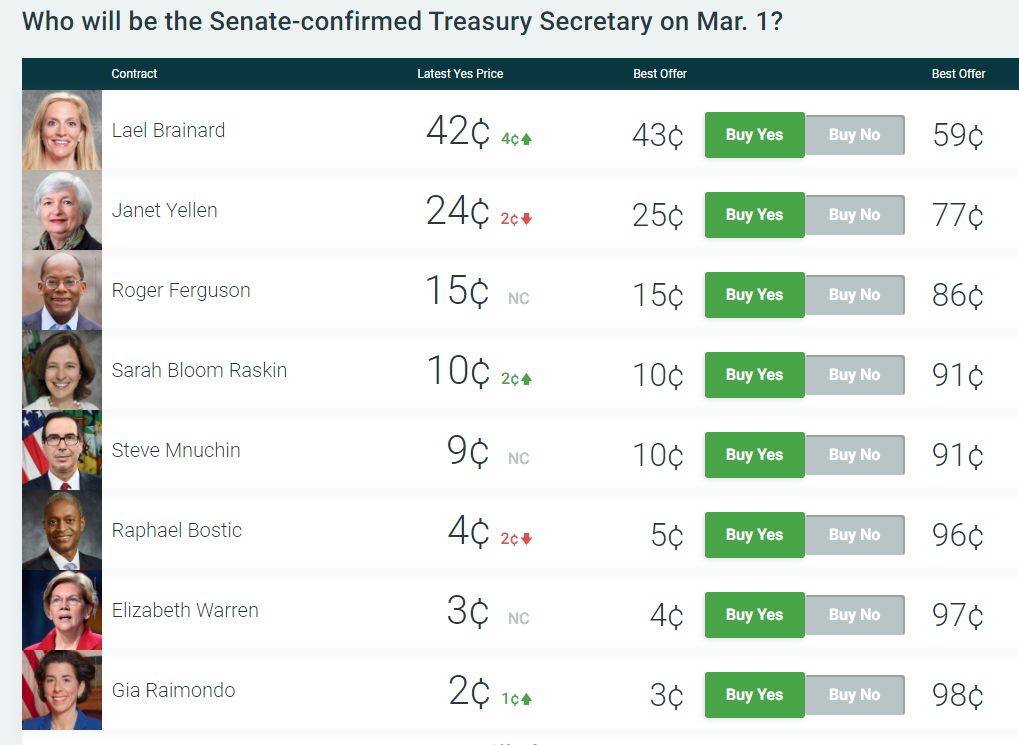Open Janet Yellen's photo thumbnail

click(x=62, y=210)
